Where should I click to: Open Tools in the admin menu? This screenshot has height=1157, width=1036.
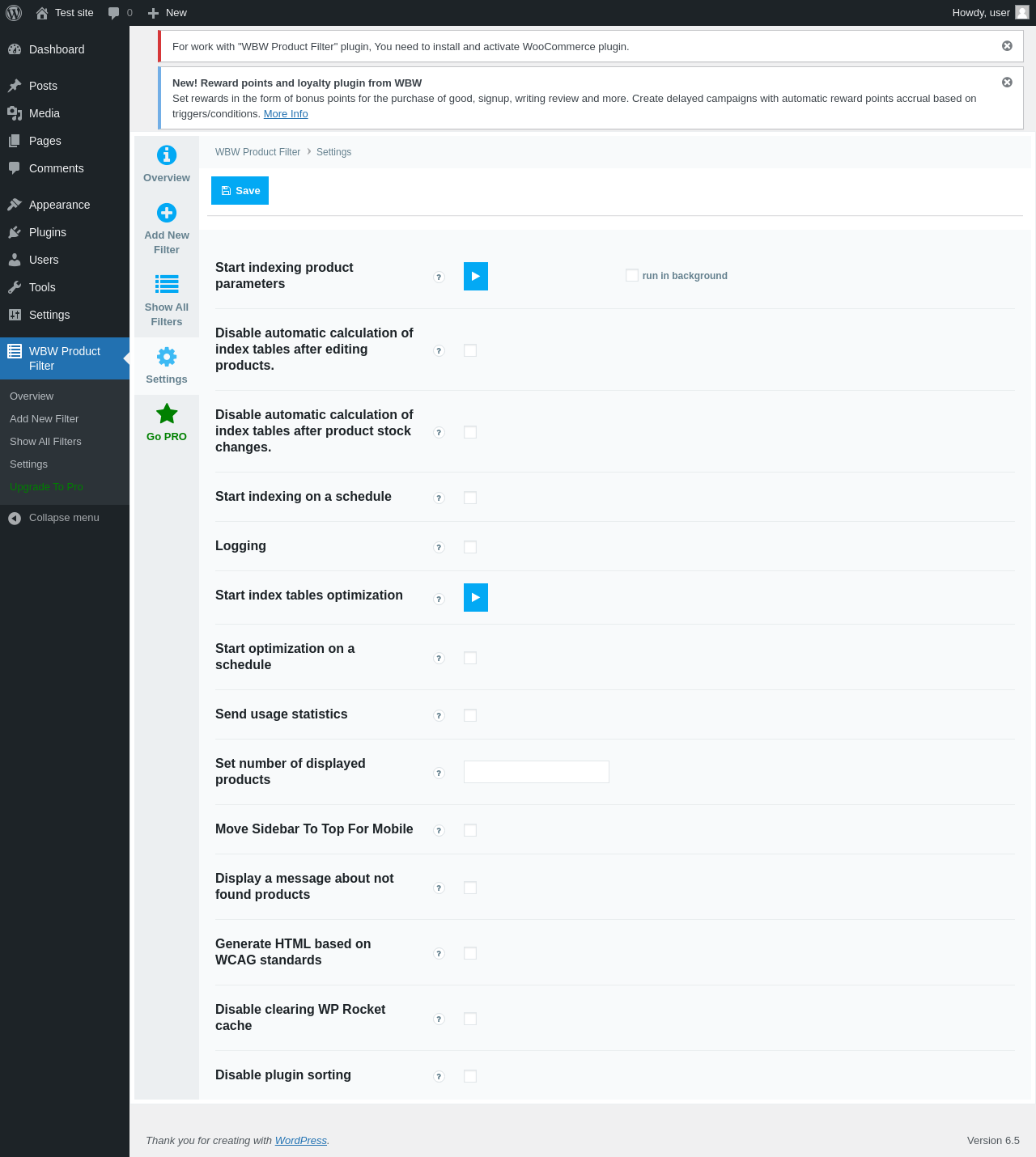pyautogui.click(x=65, y=287)
